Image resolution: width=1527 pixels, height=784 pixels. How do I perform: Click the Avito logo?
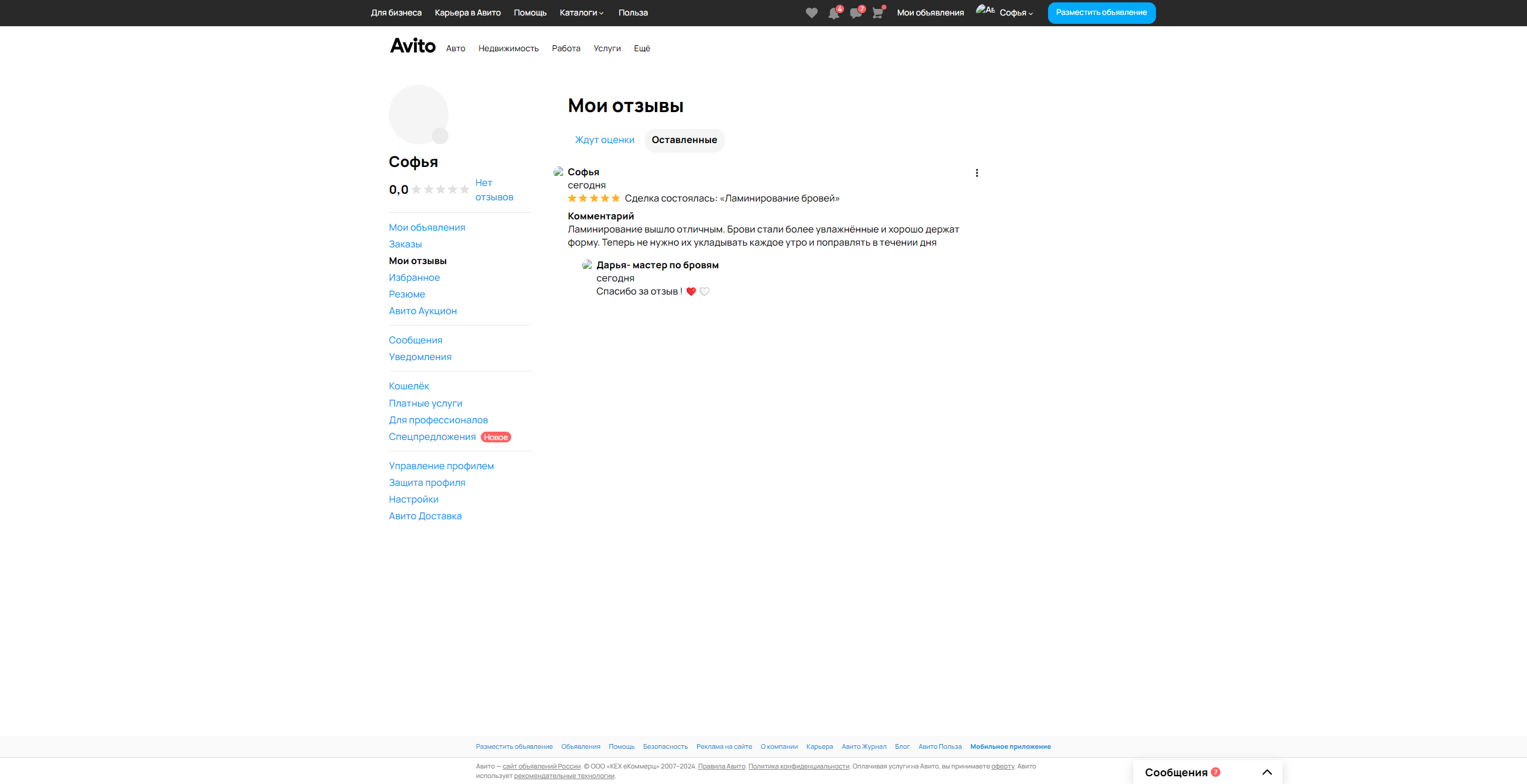[413, 46]
